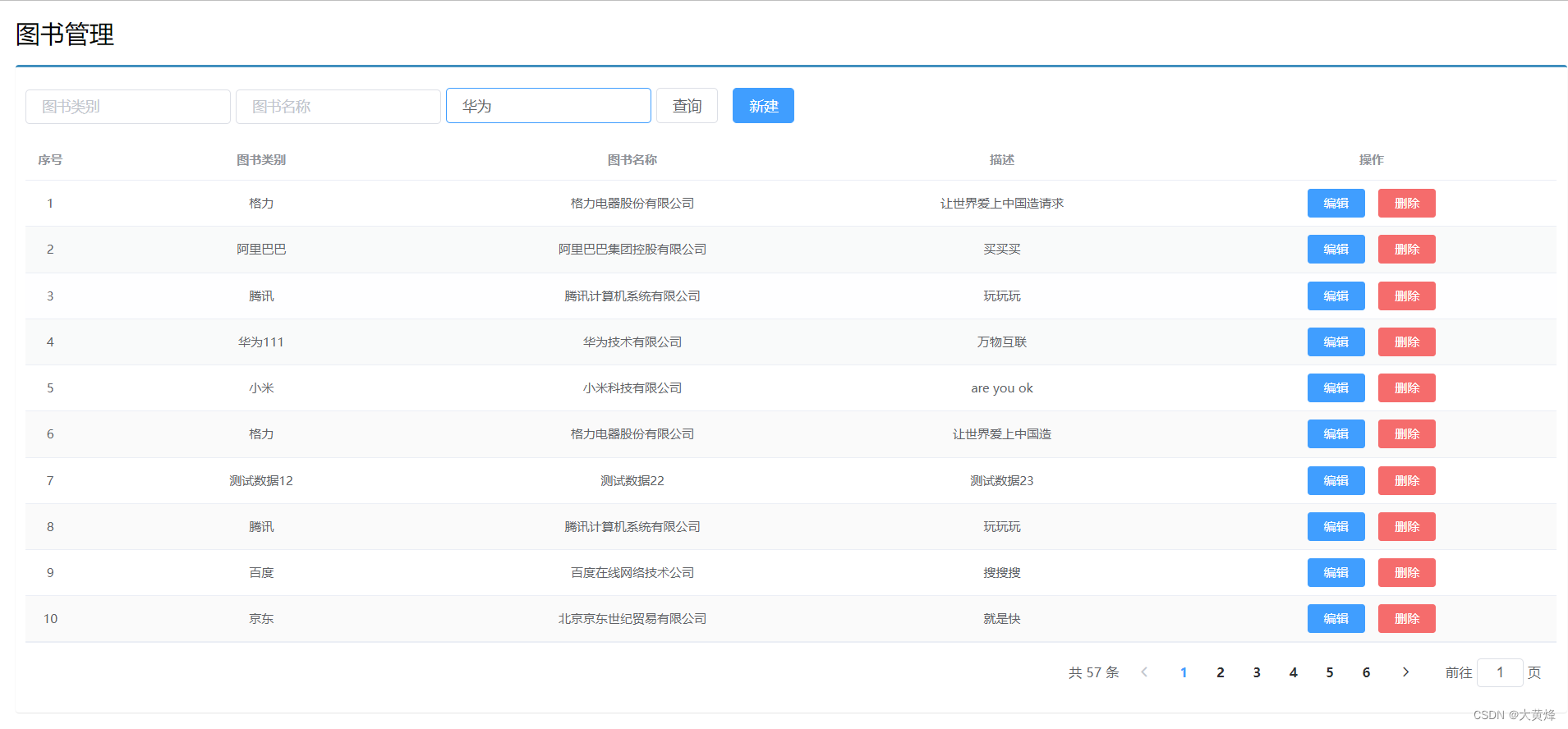
Task: Select pagination page 5
Action: [x=1330, y=672]
